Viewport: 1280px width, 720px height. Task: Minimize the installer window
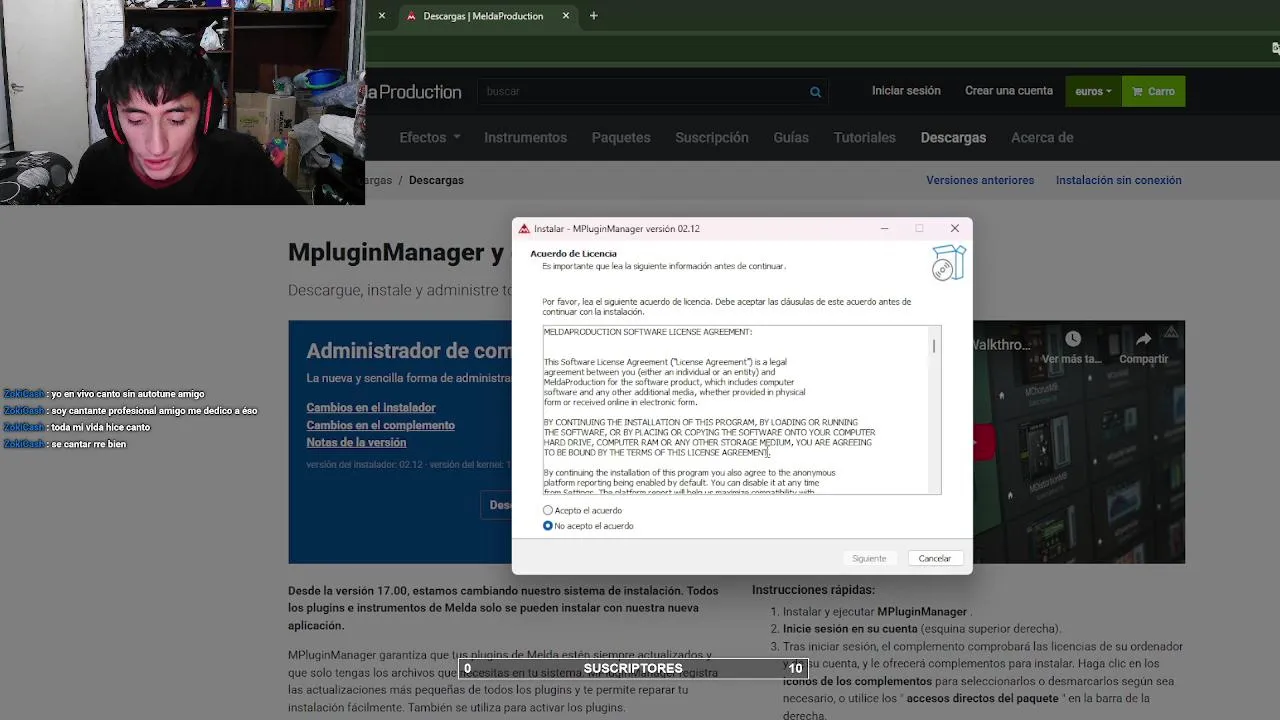[884, 228]
